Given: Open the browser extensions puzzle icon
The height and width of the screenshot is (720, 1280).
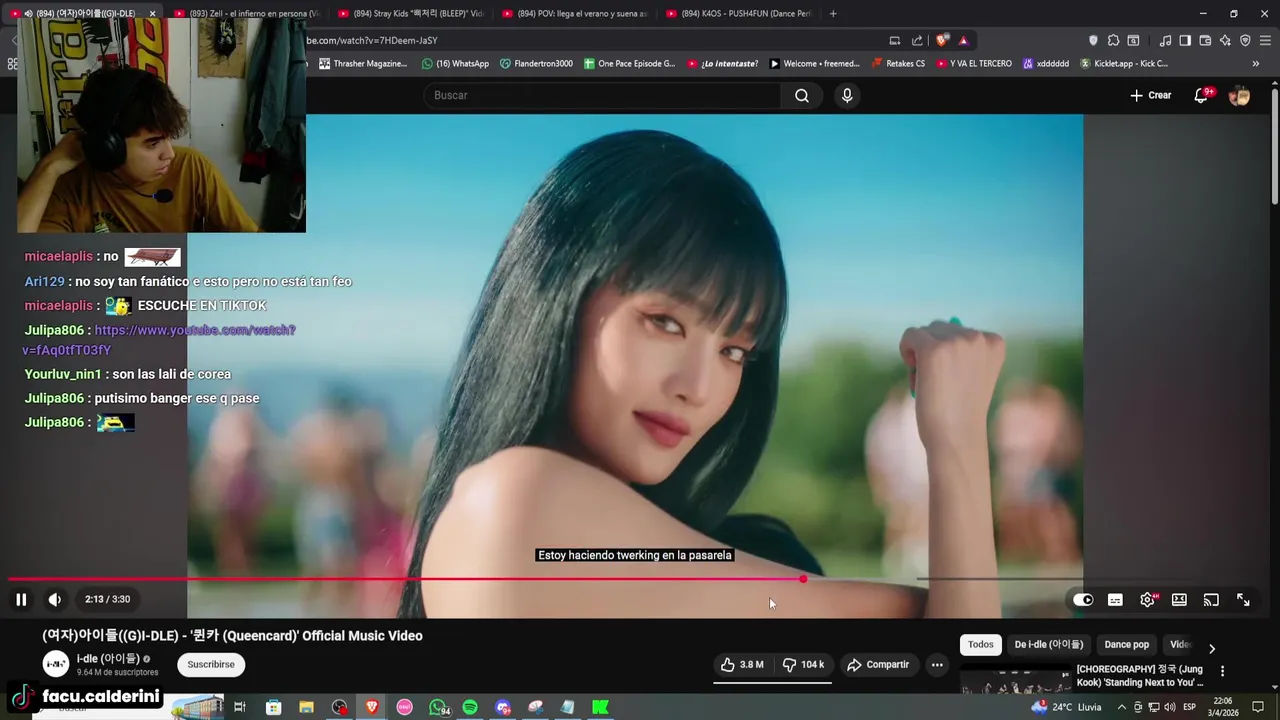Looking at the screenshot, I should (1113, 41).
